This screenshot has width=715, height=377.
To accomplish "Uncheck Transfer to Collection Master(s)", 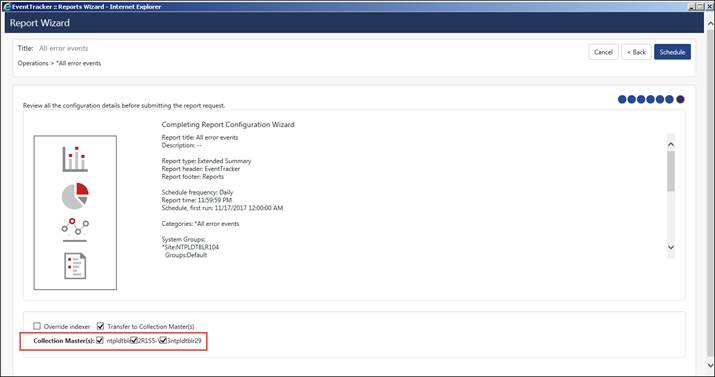I will [101, 326].
